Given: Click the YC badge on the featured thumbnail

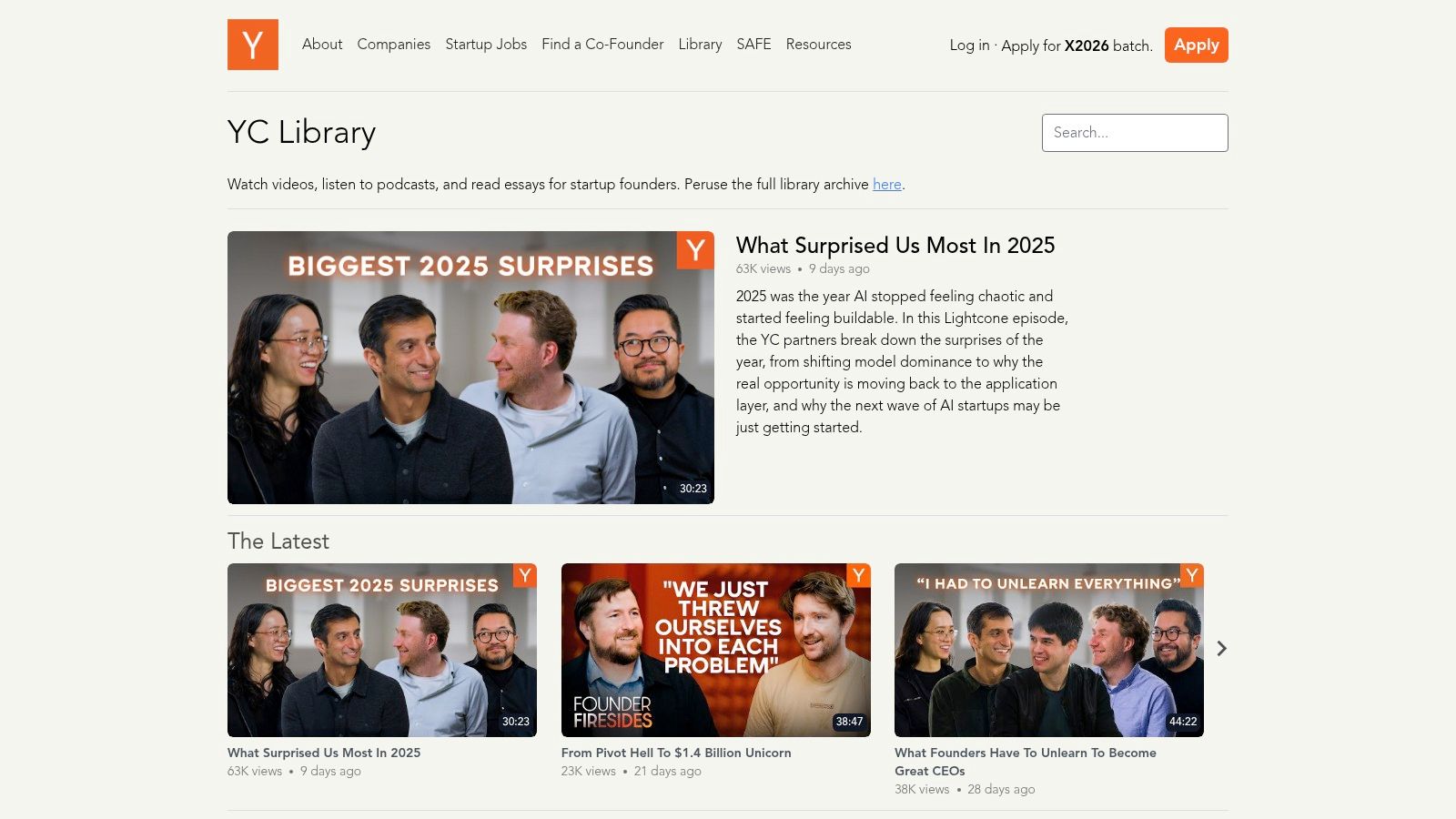Looking at the screenshot, I should pos(695,249).
